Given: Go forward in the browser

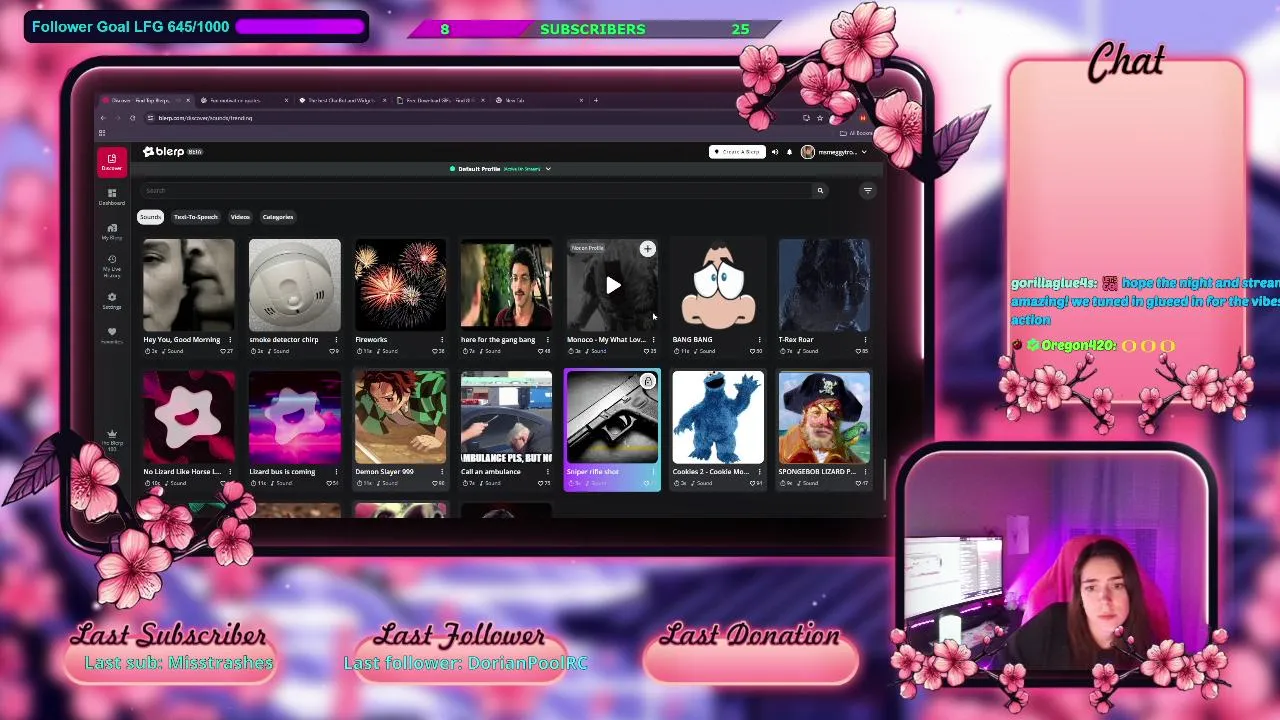Looking at the screenshot, I should (x=117, y=118).
